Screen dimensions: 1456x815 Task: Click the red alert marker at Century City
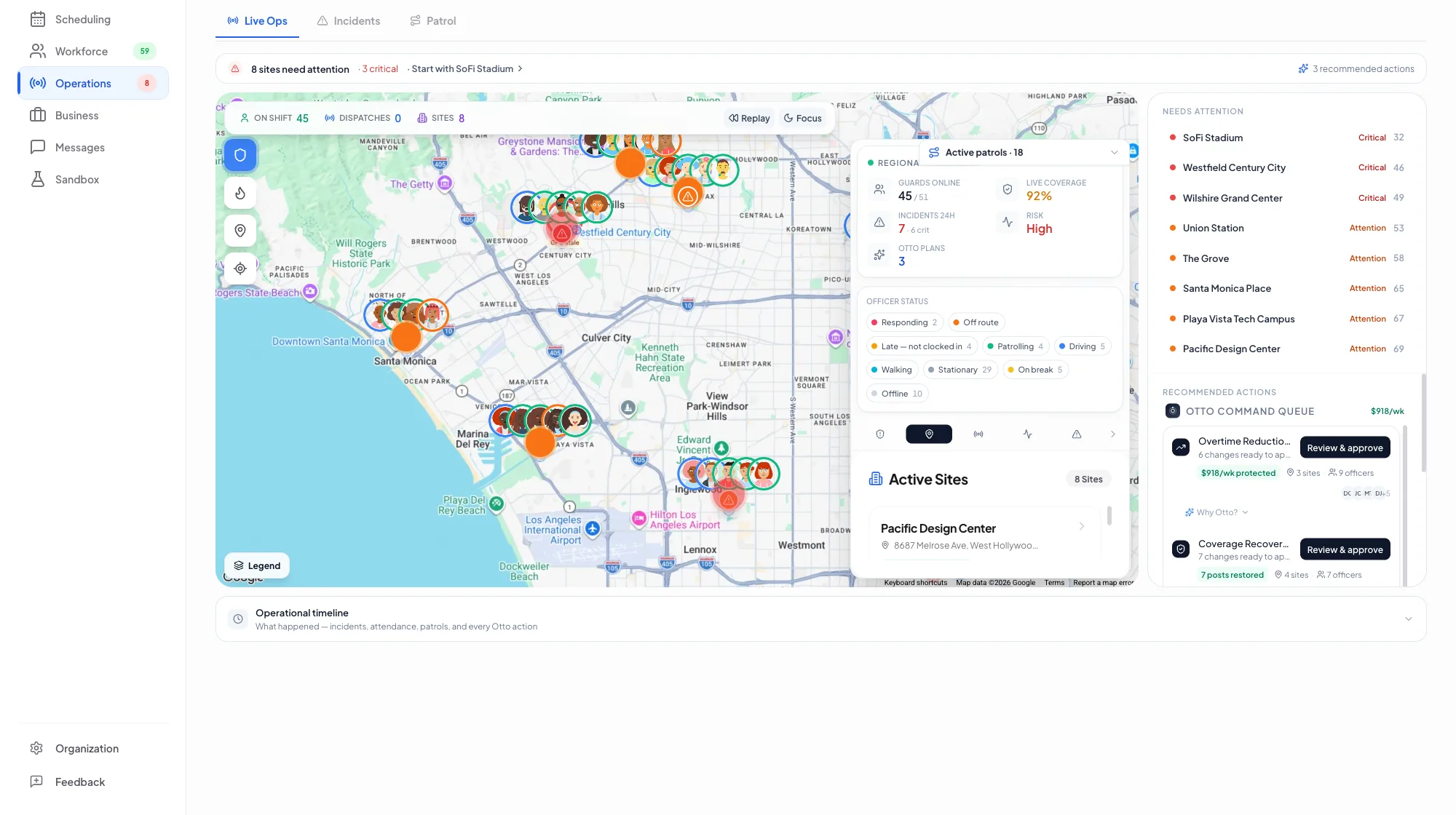[x=561, y=234]
